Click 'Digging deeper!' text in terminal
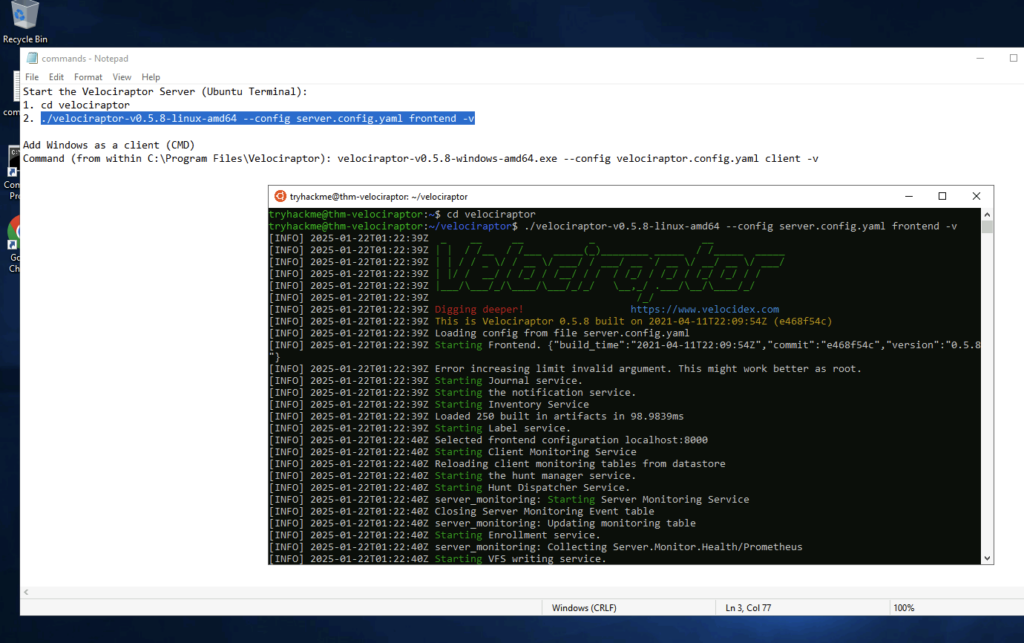 [x=479, y=309]
